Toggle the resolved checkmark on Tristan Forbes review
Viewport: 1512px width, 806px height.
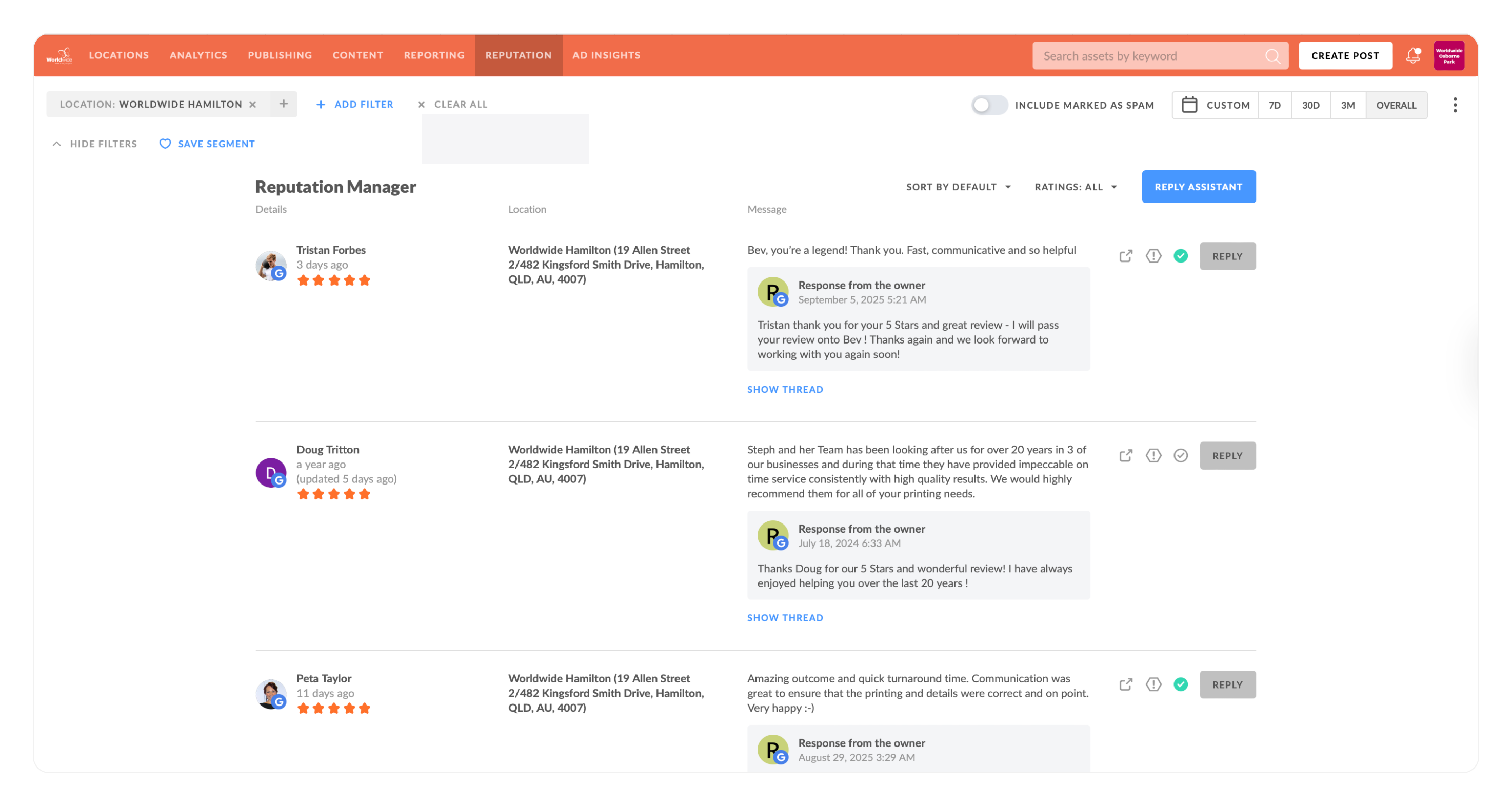pyautogui.click(x=1180, y=256)
